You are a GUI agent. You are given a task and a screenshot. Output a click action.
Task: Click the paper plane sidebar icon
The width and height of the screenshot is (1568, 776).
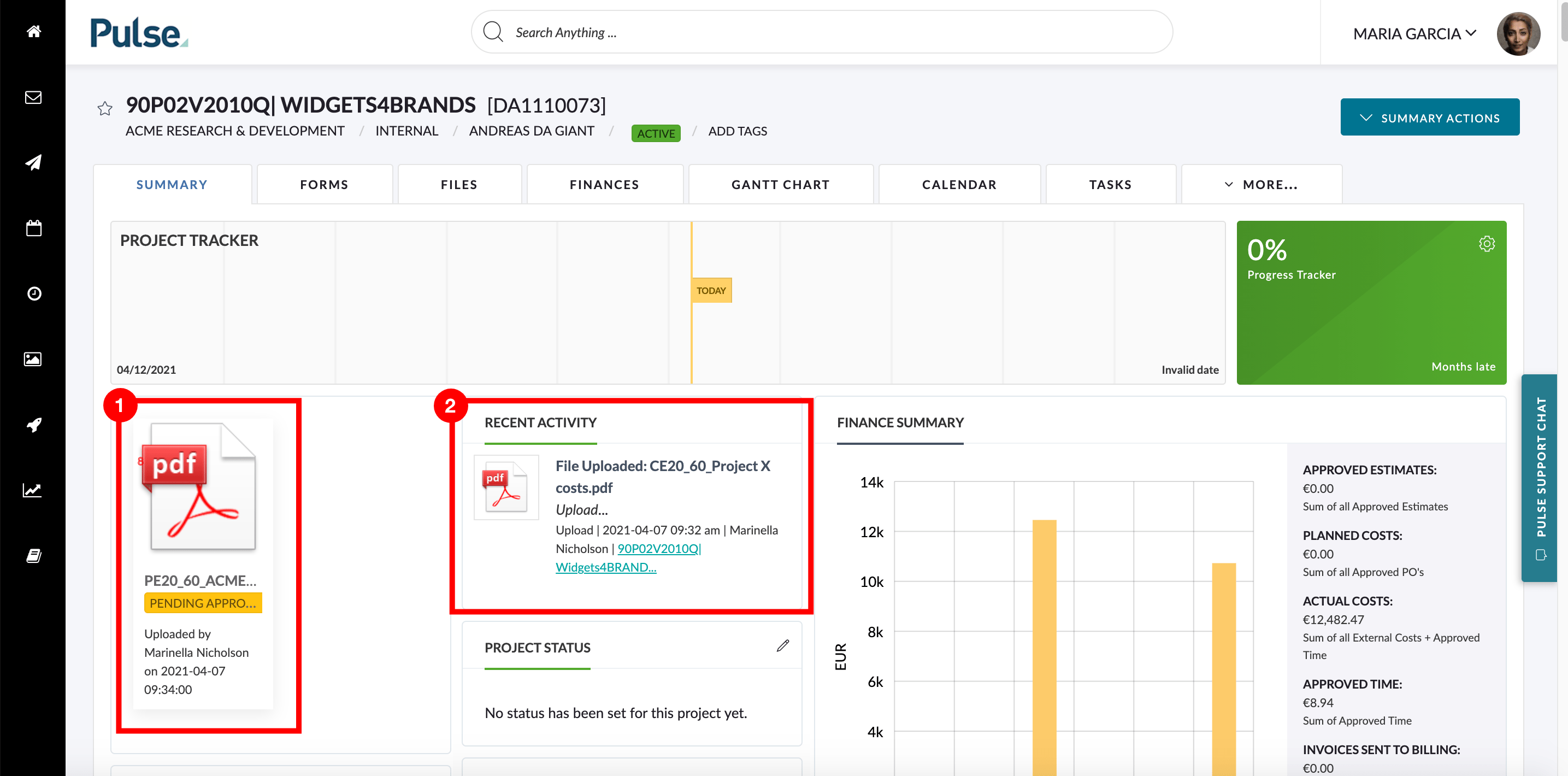33,162
